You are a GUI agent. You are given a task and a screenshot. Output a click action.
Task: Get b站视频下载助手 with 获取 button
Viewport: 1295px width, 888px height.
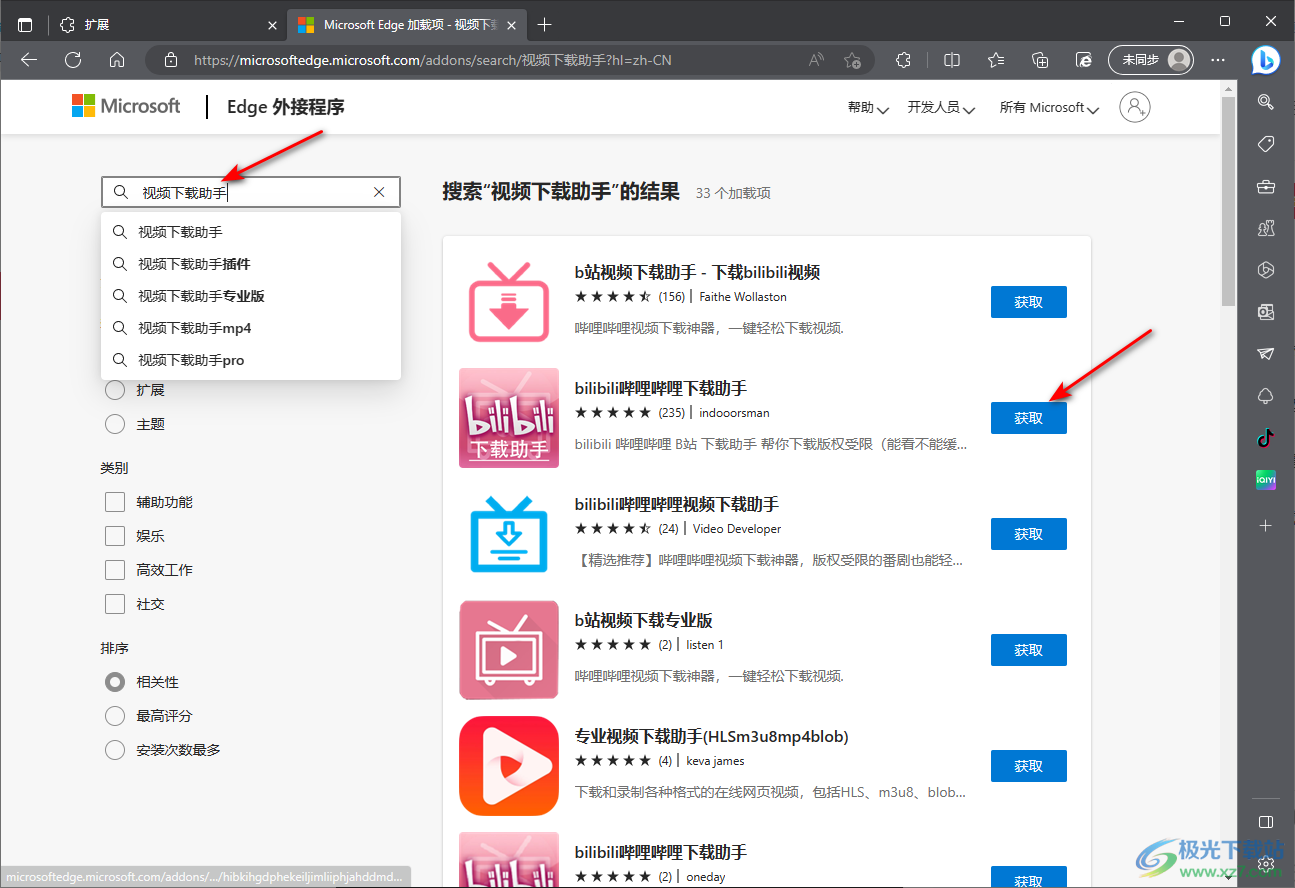click(x=1028, y=302)
